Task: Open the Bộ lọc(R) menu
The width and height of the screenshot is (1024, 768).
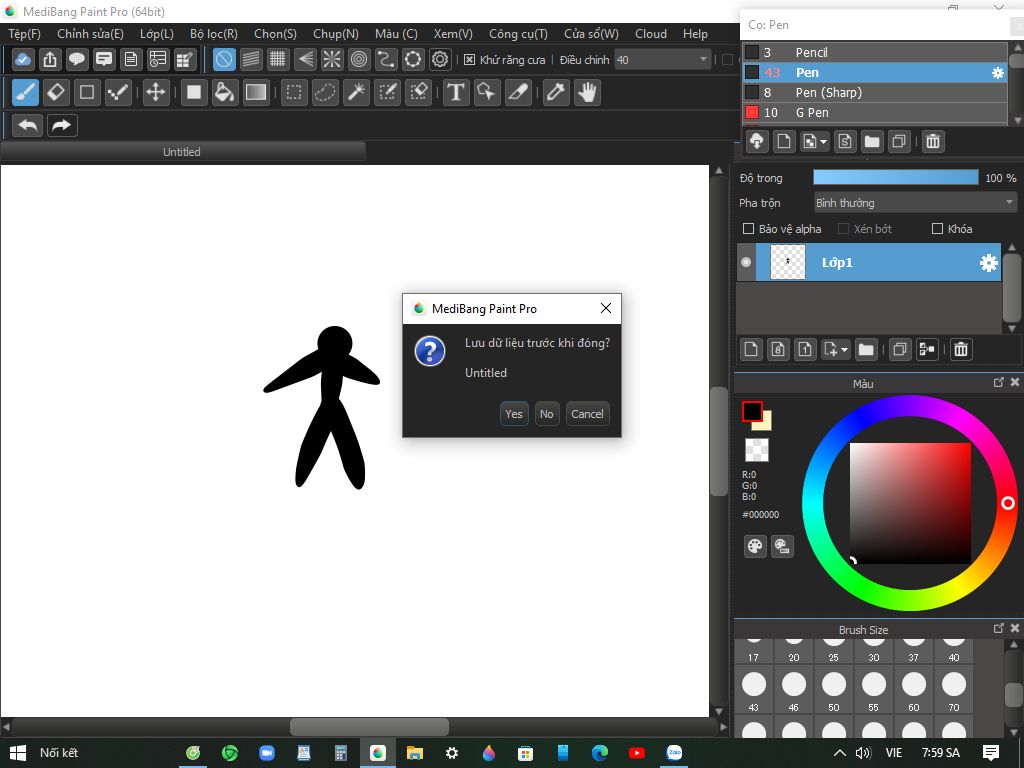Action: pyautogui.click(x=213, y=34)
